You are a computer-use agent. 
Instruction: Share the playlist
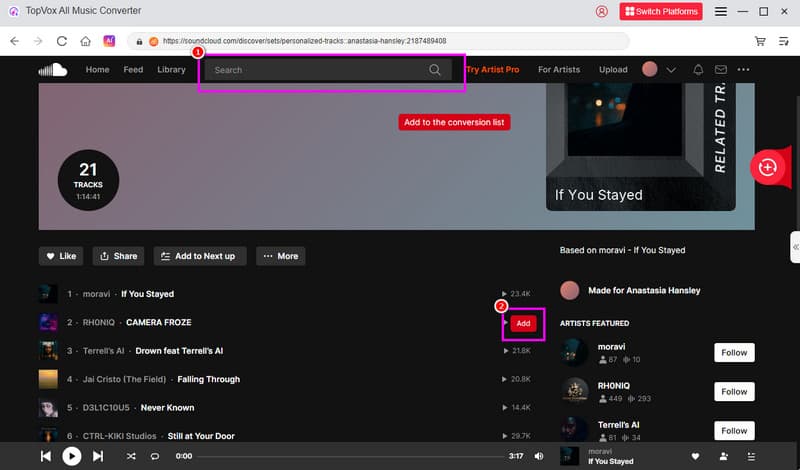click(118, 256)
